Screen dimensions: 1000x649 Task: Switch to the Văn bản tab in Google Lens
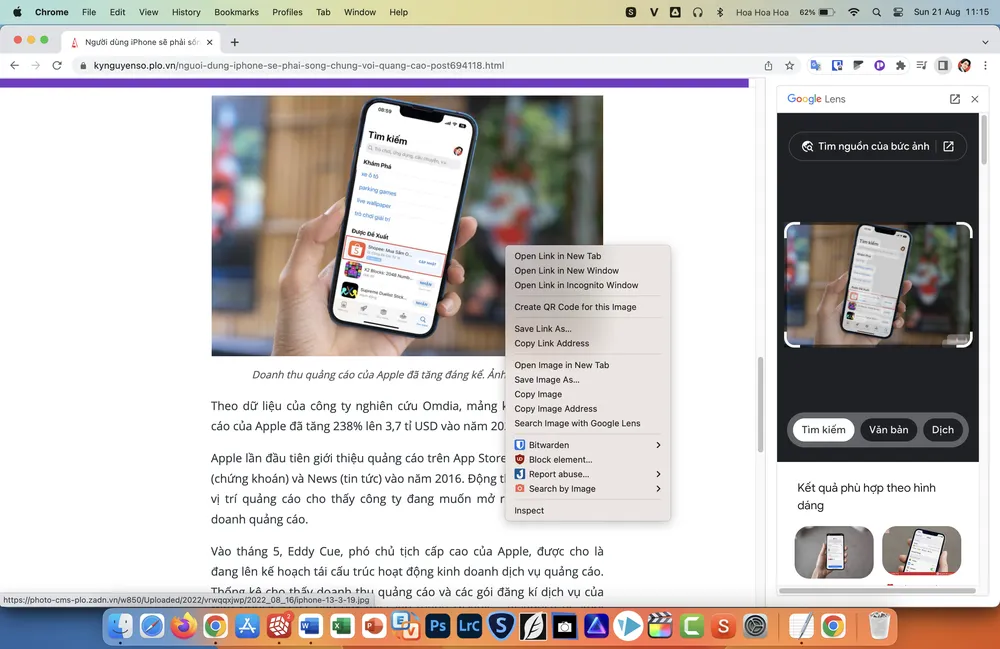pos(888,429)
